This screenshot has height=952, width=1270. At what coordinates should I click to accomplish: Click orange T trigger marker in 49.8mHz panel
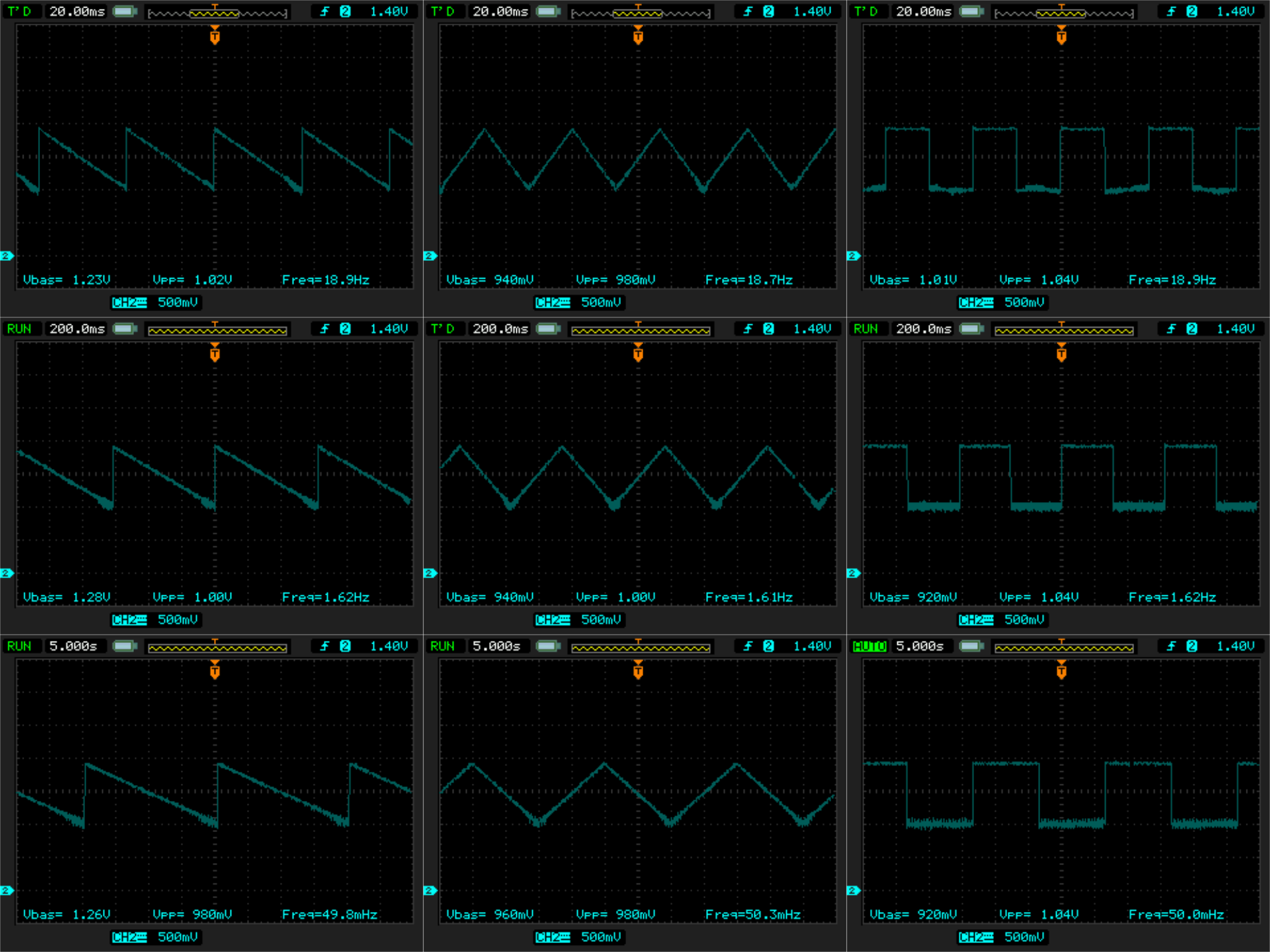(215, 670)
